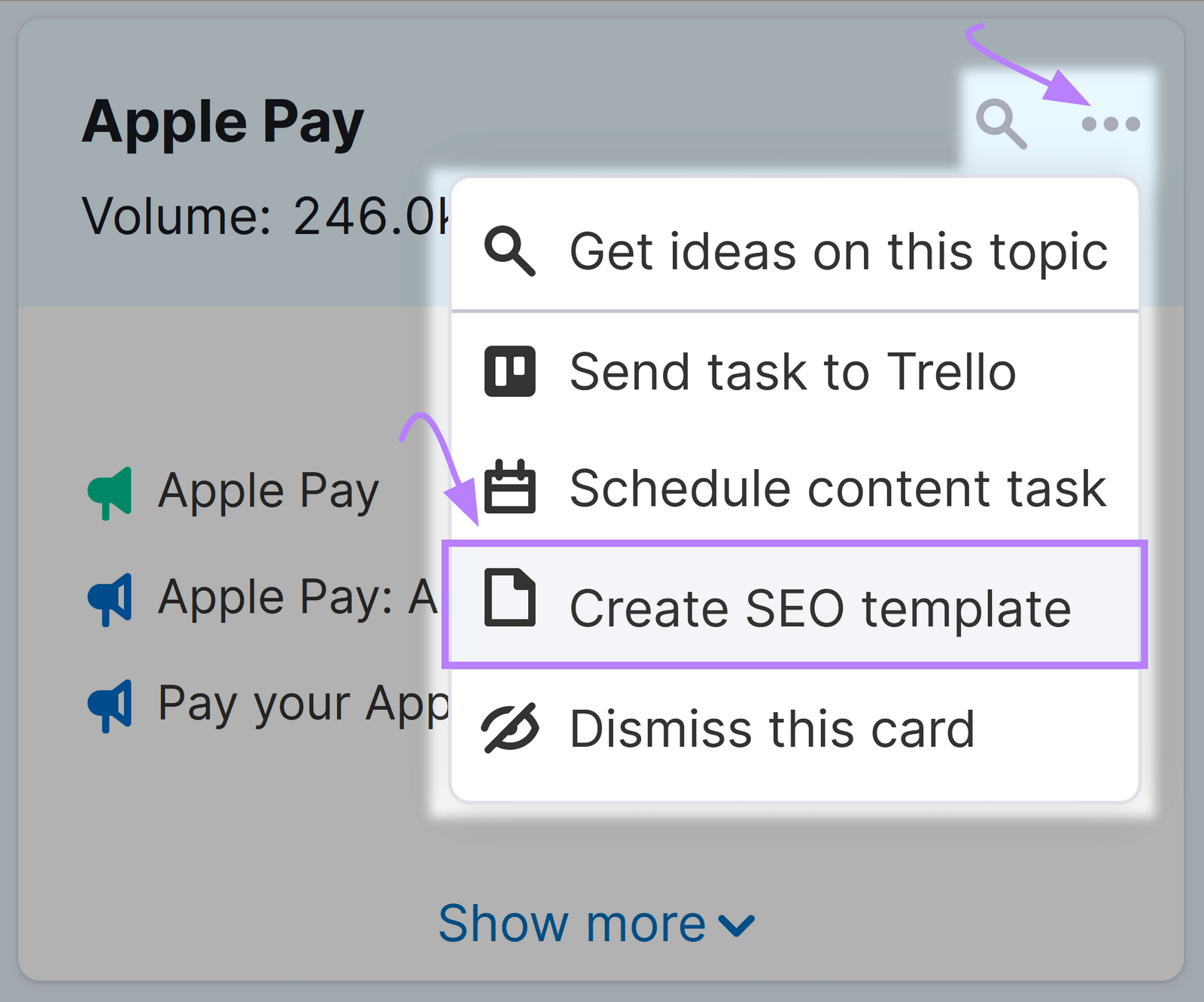
Task: Click the Trello board icon in the menu
Action: pos(510,371)
